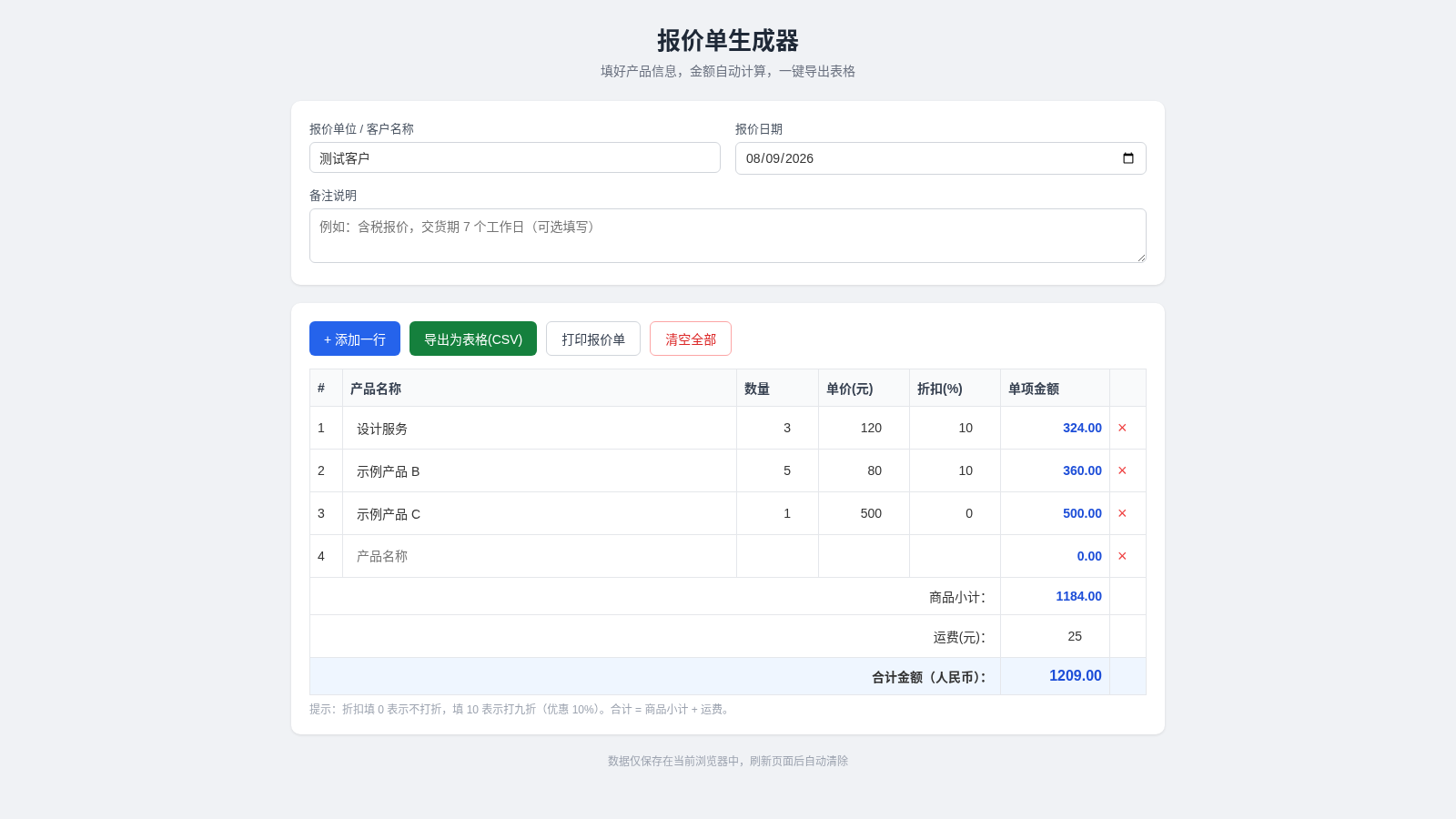Click the empty quantity cell in row 4
Image resolution: width=1456 pixels, height=819 pixels.
click(x=777, y=556)
